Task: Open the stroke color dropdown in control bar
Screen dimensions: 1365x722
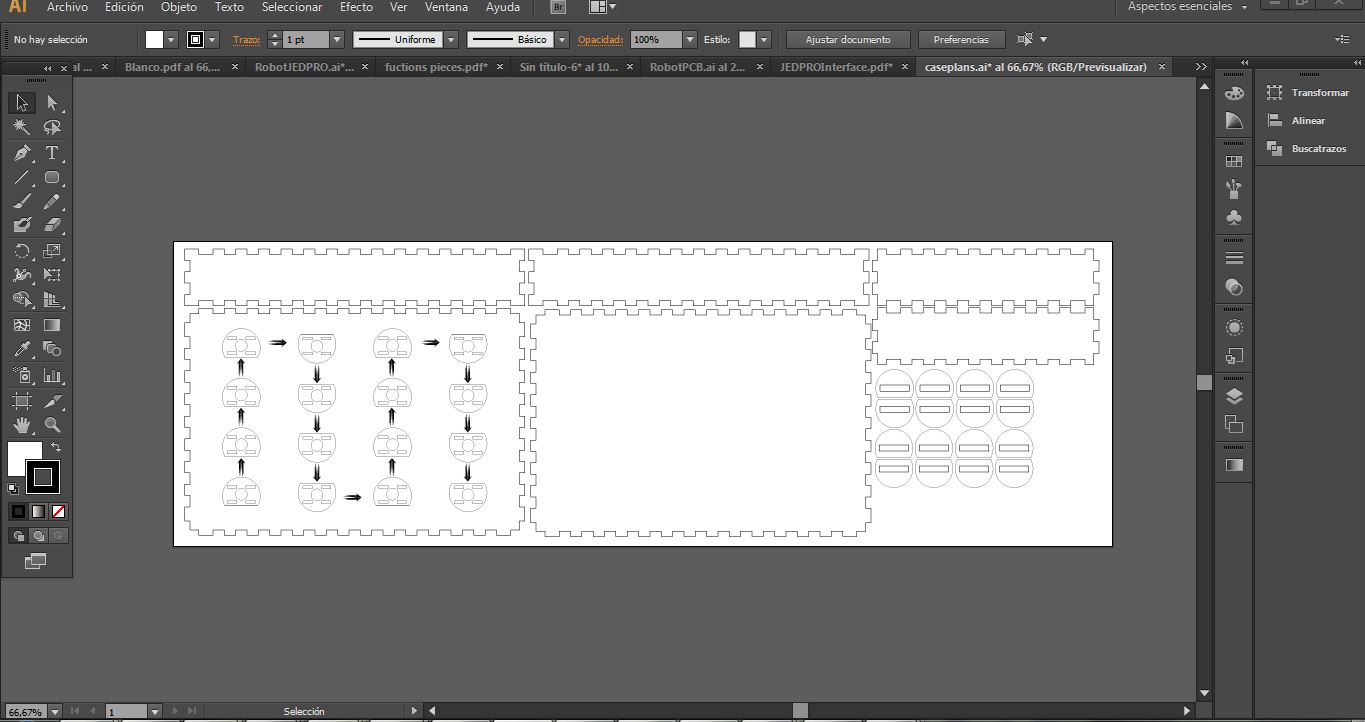Action: [213, 40]
